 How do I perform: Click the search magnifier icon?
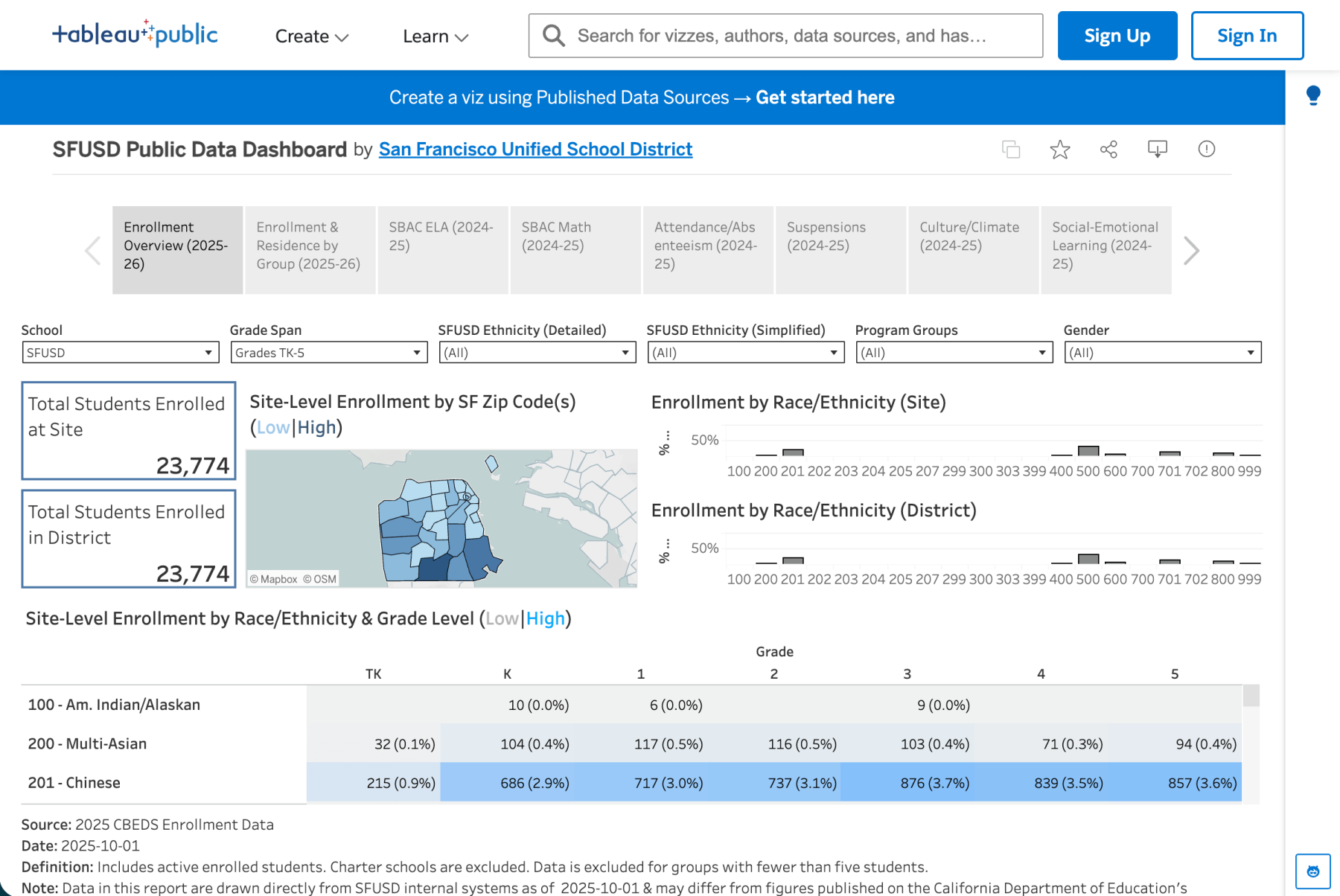pyautogui.click(x=553, y=36)
